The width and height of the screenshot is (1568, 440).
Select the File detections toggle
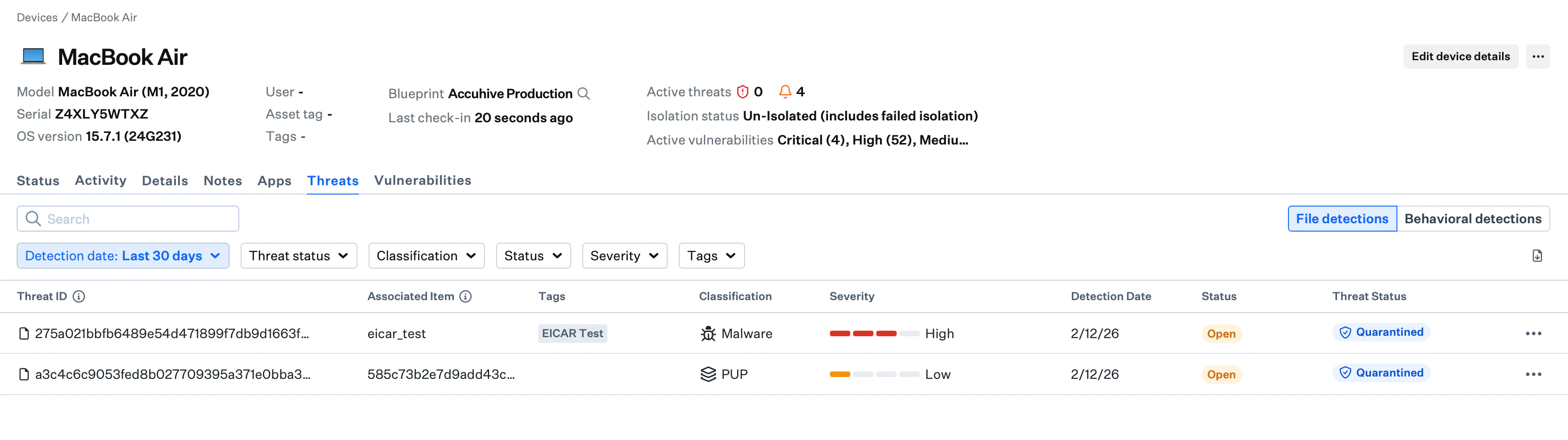click(x=1342, y=218)
